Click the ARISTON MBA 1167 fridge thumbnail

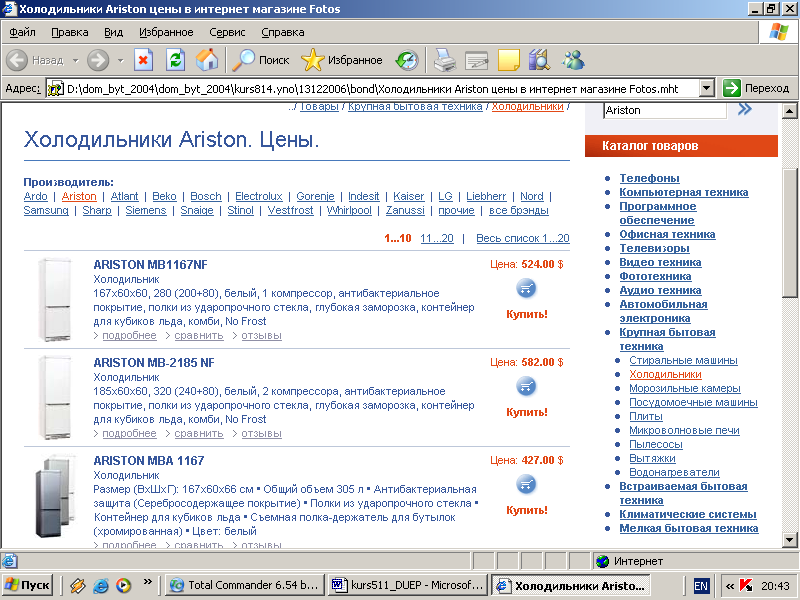pyautogui.click(x=55, y=495)
